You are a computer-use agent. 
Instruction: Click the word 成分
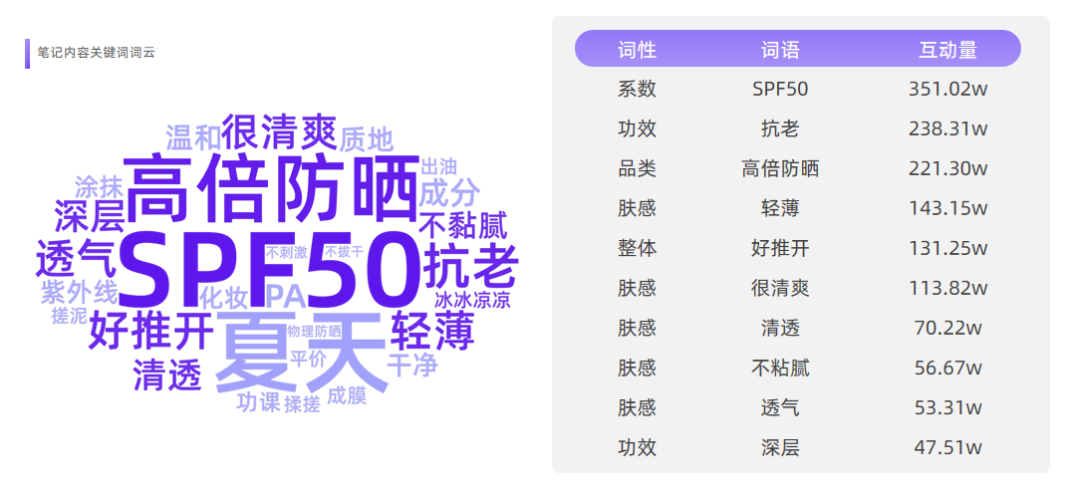[450, 193]
